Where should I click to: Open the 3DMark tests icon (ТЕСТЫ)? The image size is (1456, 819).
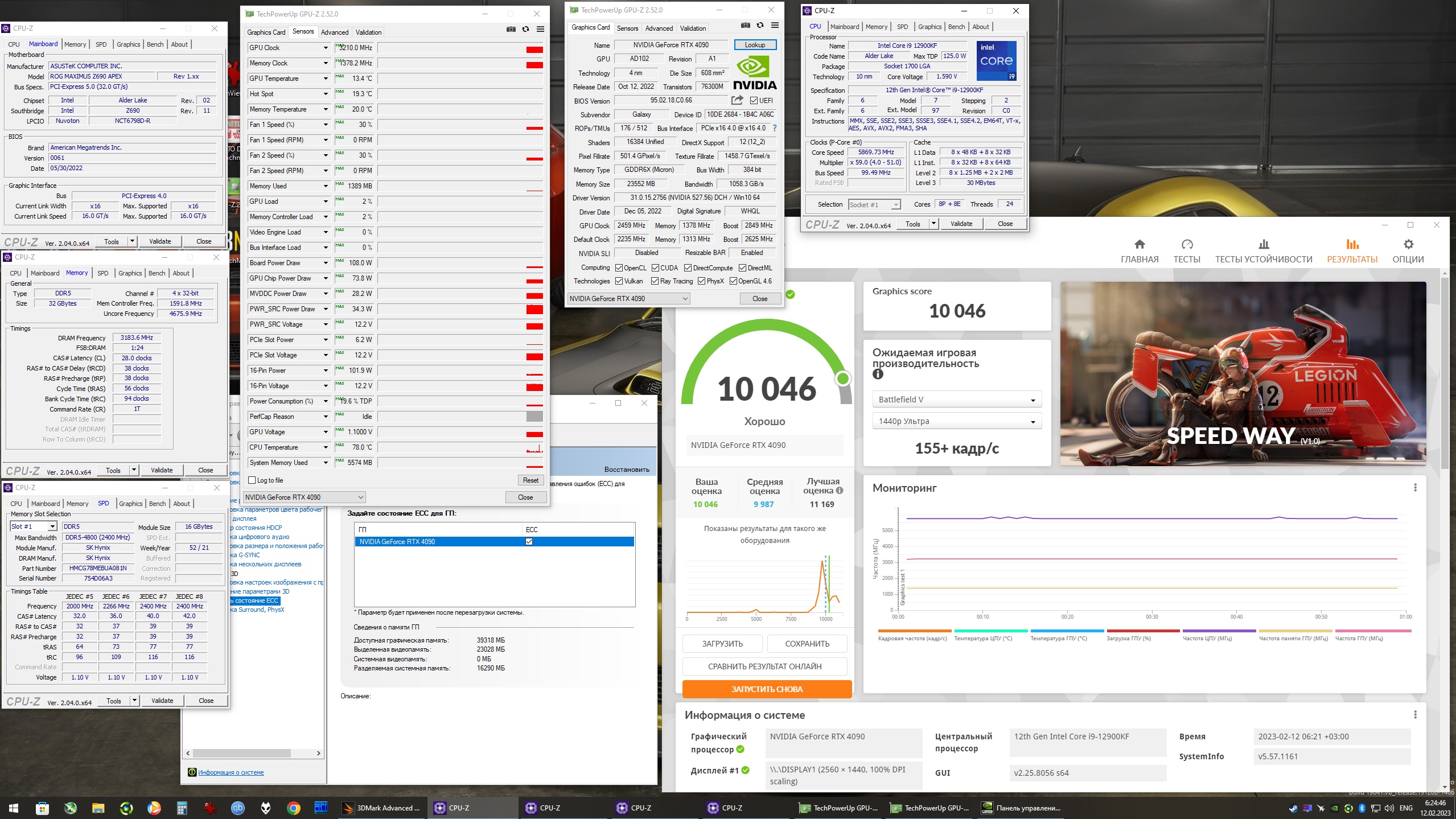pos(1187,244)
